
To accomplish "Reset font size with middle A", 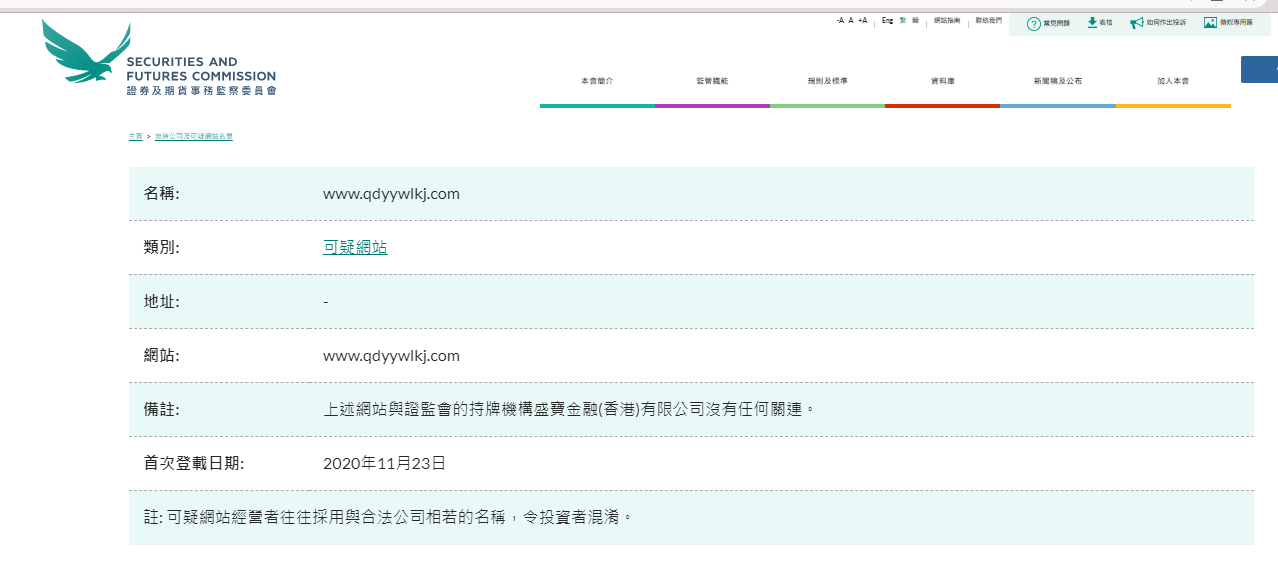I will click(x=851, y=20).
